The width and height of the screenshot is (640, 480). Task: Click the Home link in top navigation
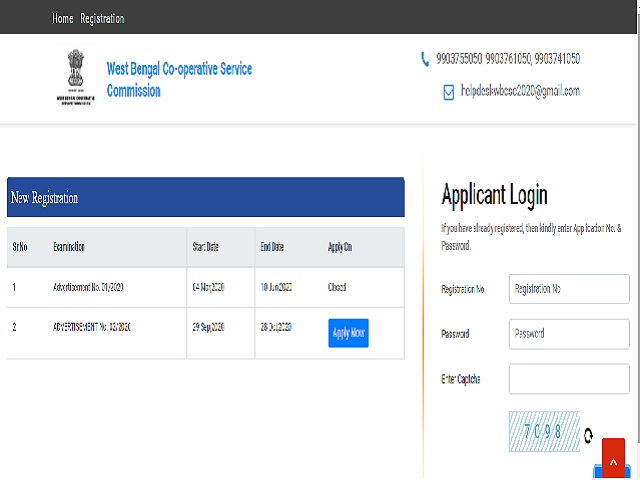coord(62,18)
